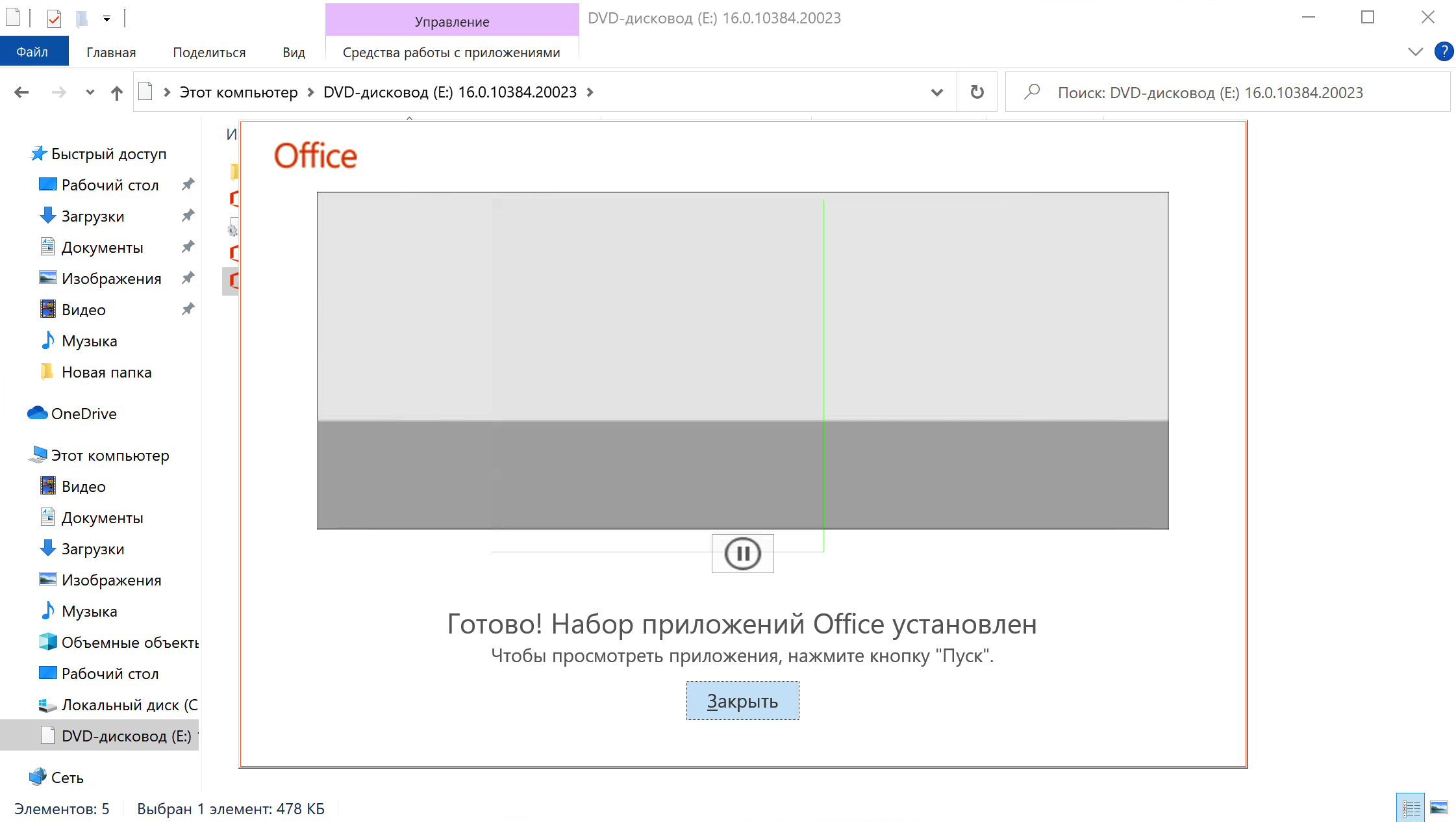Click the pin icon beside Загрузки

coord(188,216)
